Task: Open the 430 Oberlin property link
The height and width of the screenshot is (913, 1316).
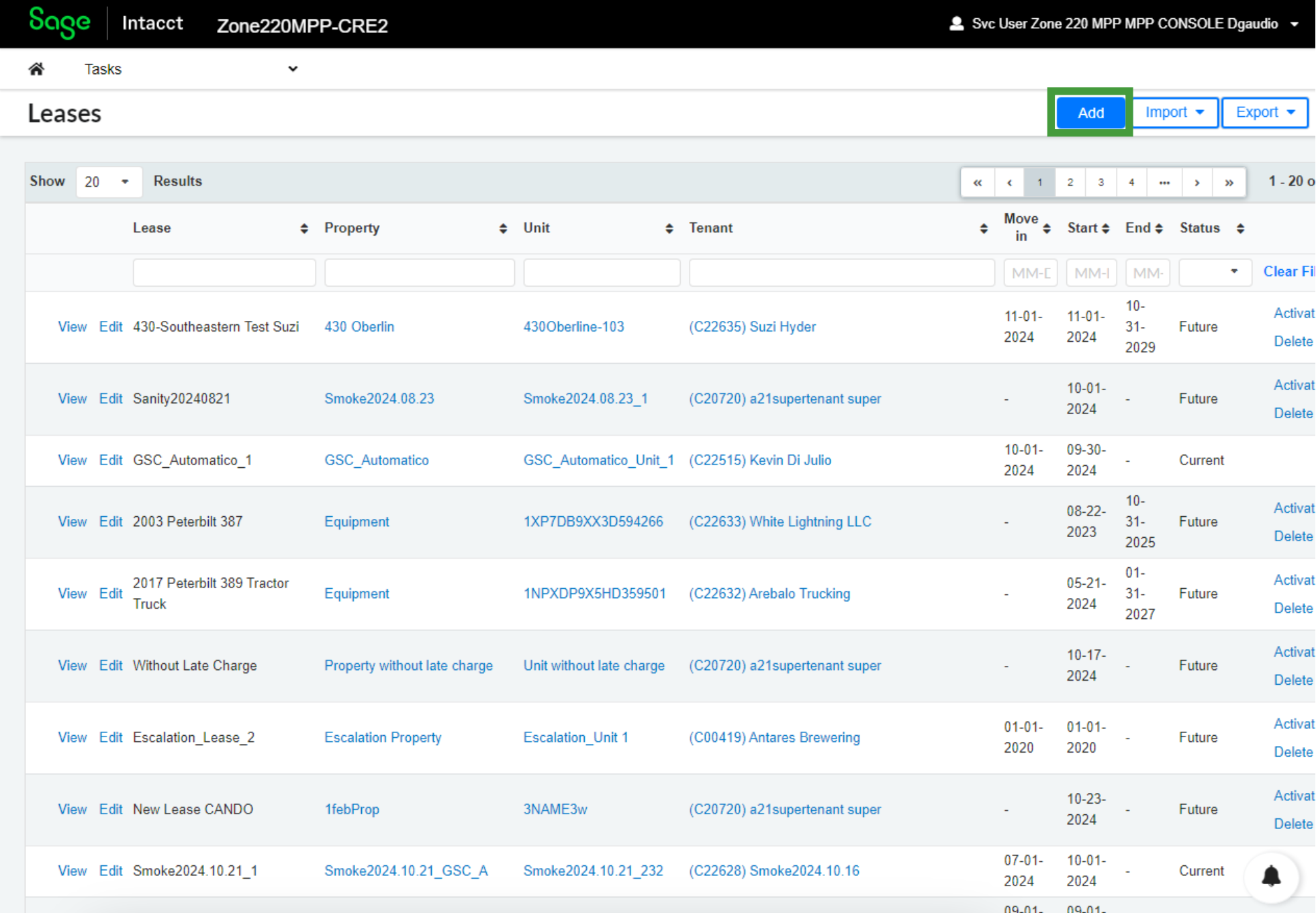Action: [x=359, y=327]
